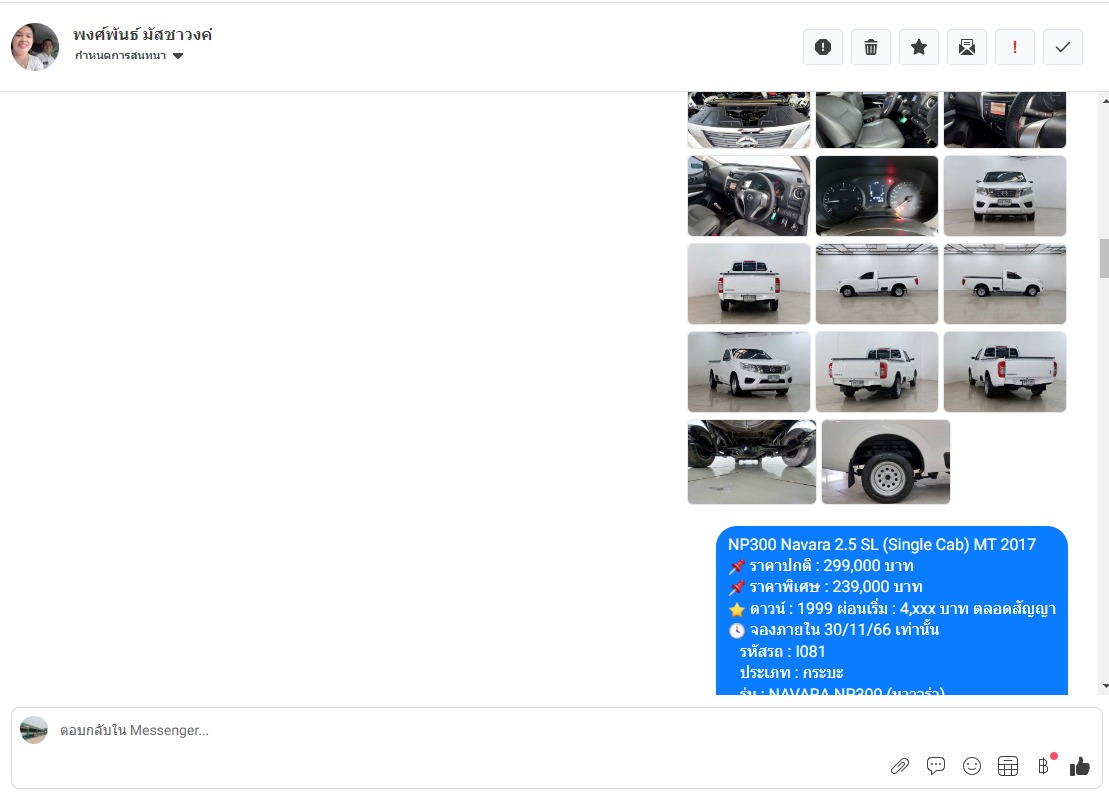Open the table calendar icon in composer
Screen dimensions: 1109x794
tap(1008, 766)
